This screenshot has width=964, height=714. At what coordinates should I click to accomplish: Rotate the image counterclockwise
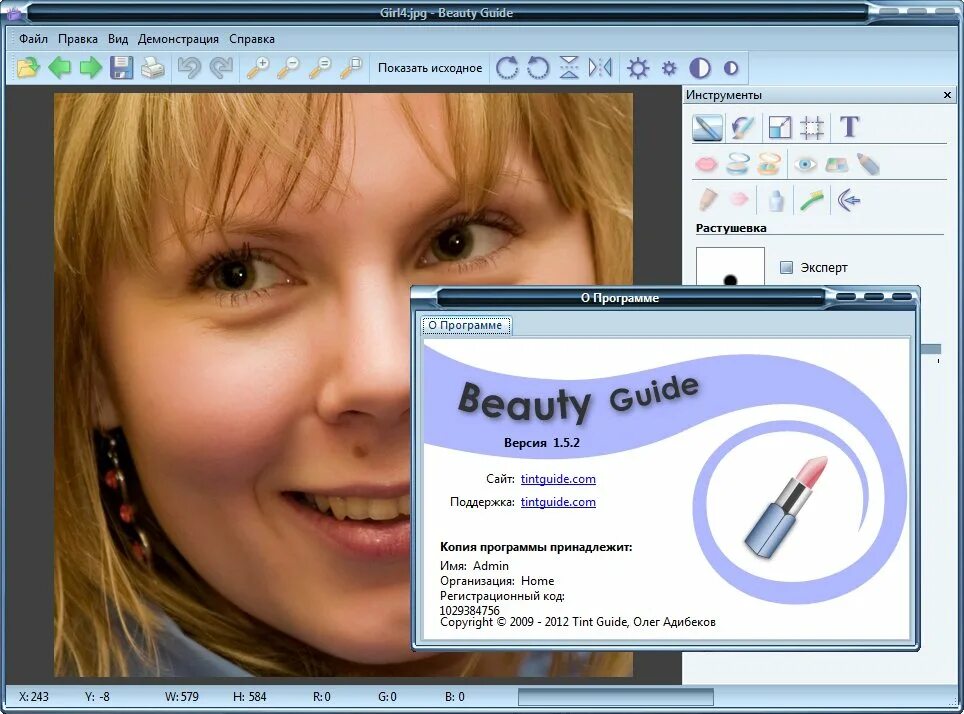pos(538,68)
